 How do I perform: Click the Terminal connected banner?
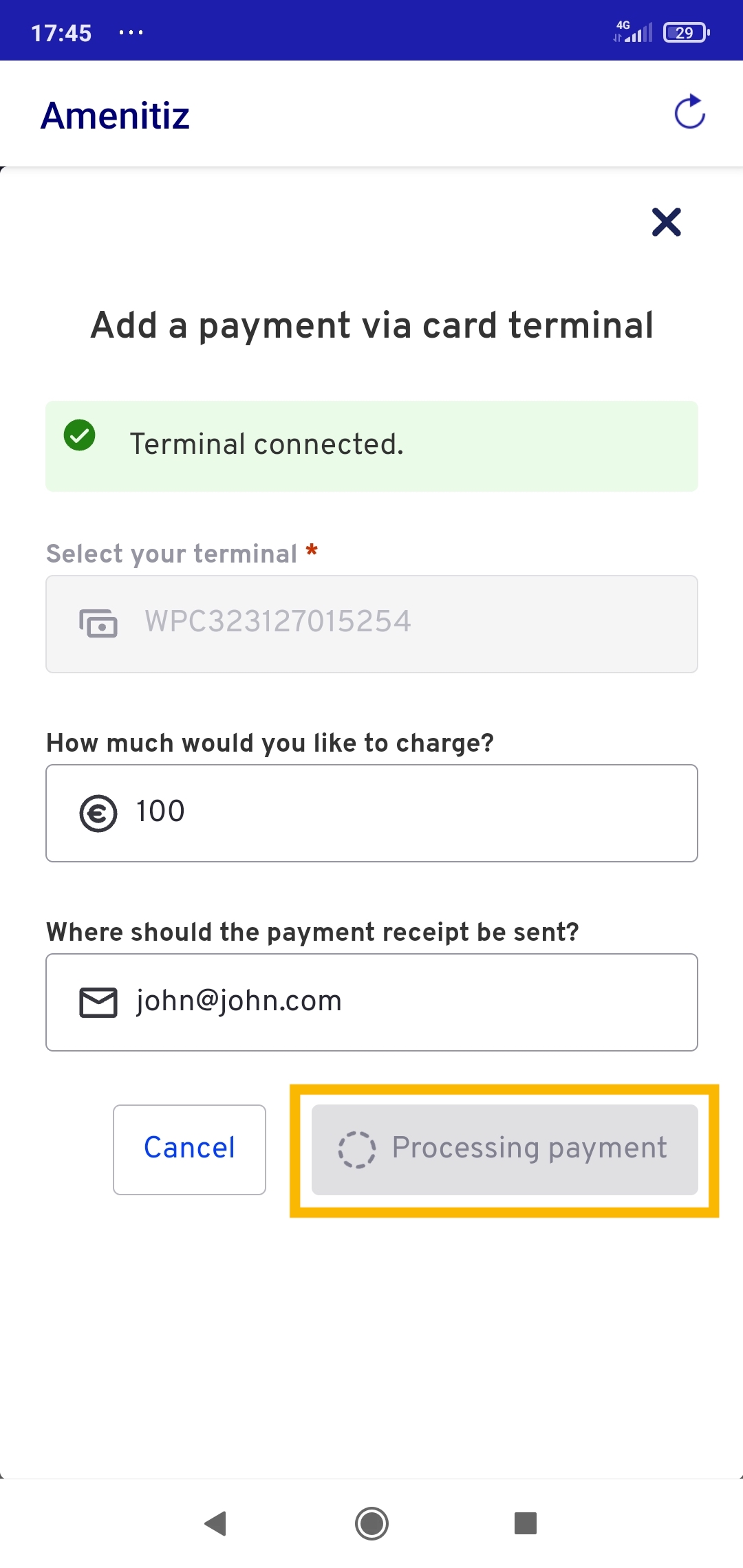[x=371, y=446]
